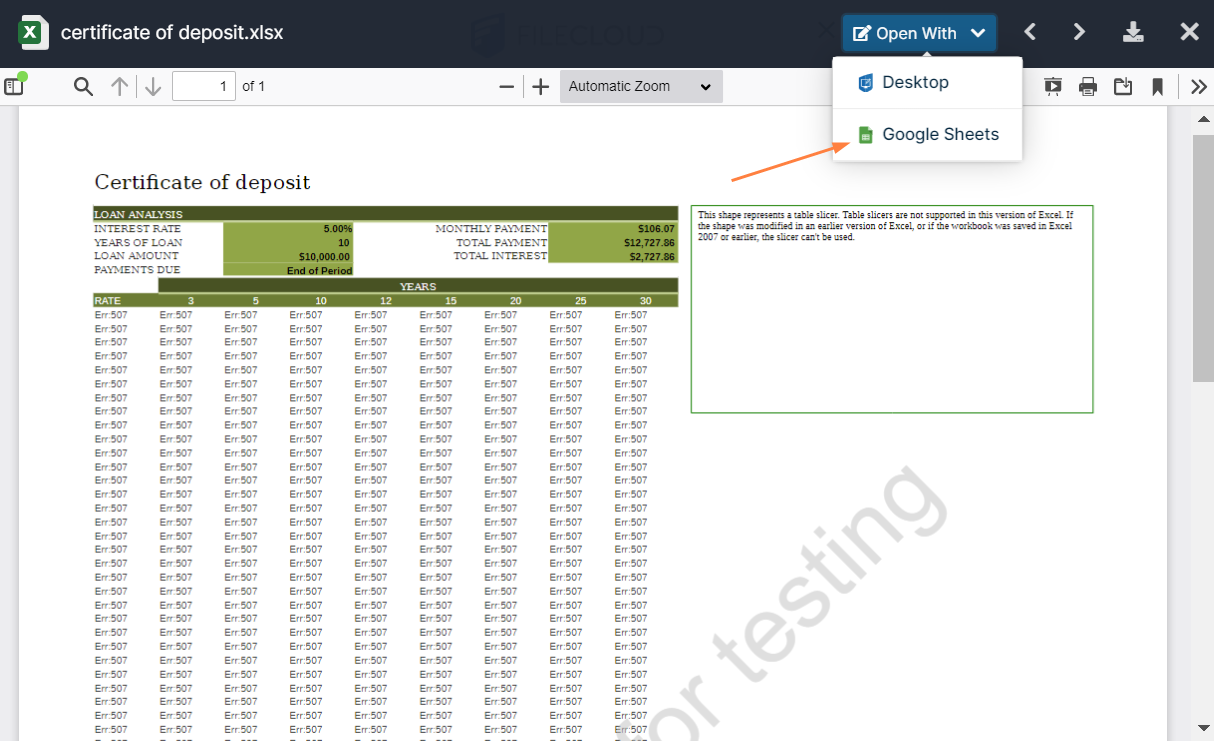
Task: Download certificate of deposit.xlsx from the top bar
Action: [1133, 31]
